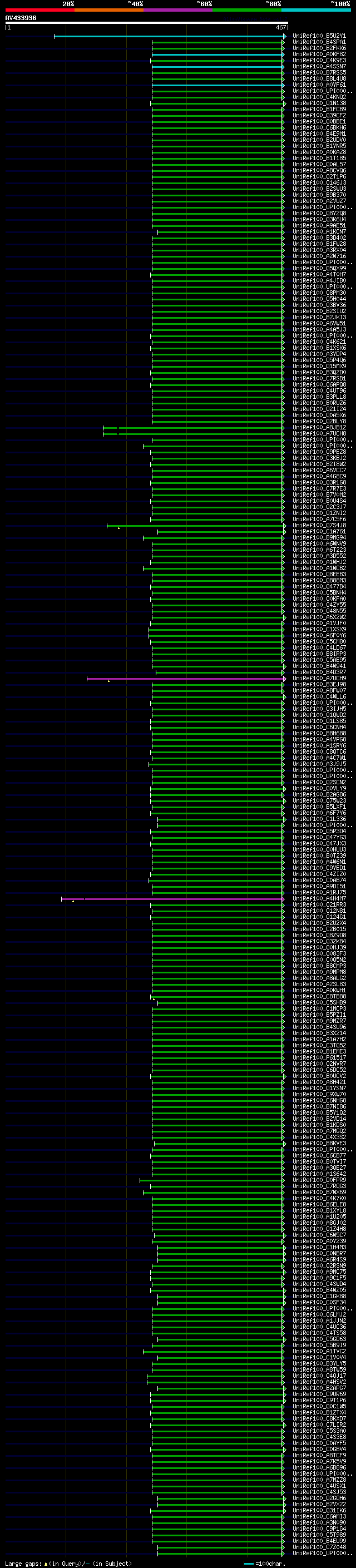Select hit label UniRef100_Q146J3
This screenshot has height=1568, width=356.
pyautogui.click(x=319, y=183)
